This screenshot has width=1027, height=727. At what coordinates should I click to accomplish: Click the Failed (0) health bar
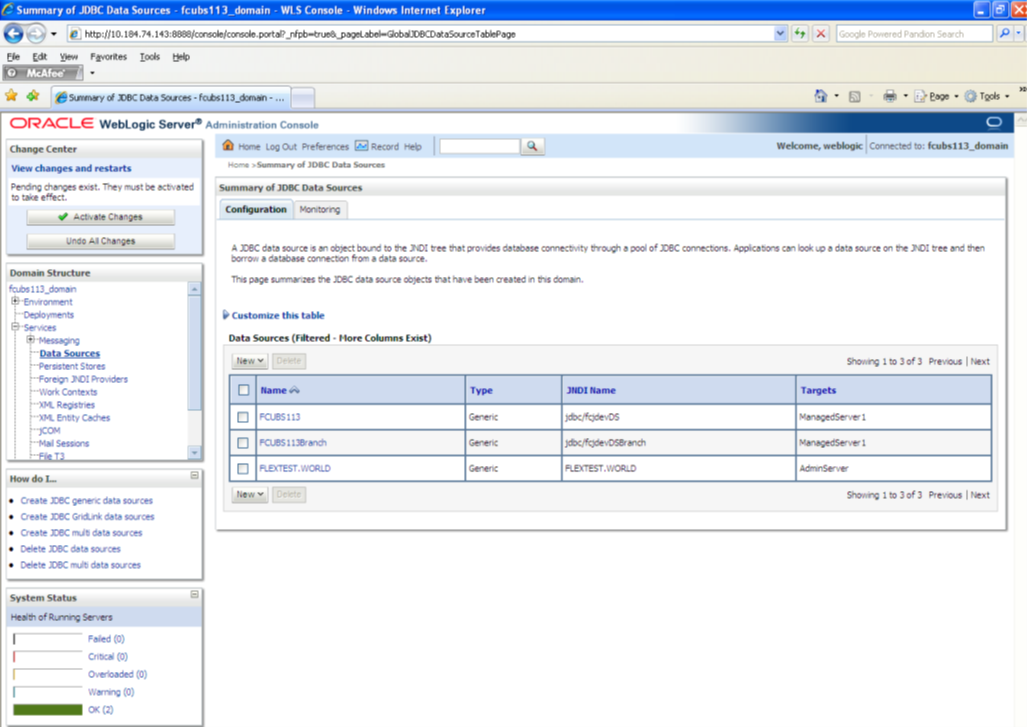[48, 639]
